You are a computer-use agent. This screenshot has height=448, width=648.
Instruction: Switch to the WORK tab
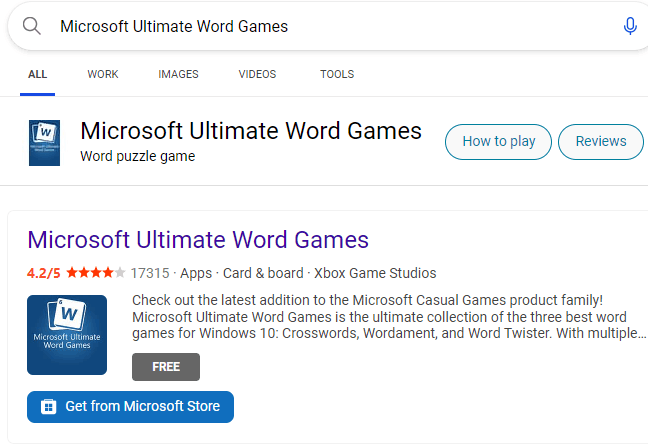pos(103,74)
